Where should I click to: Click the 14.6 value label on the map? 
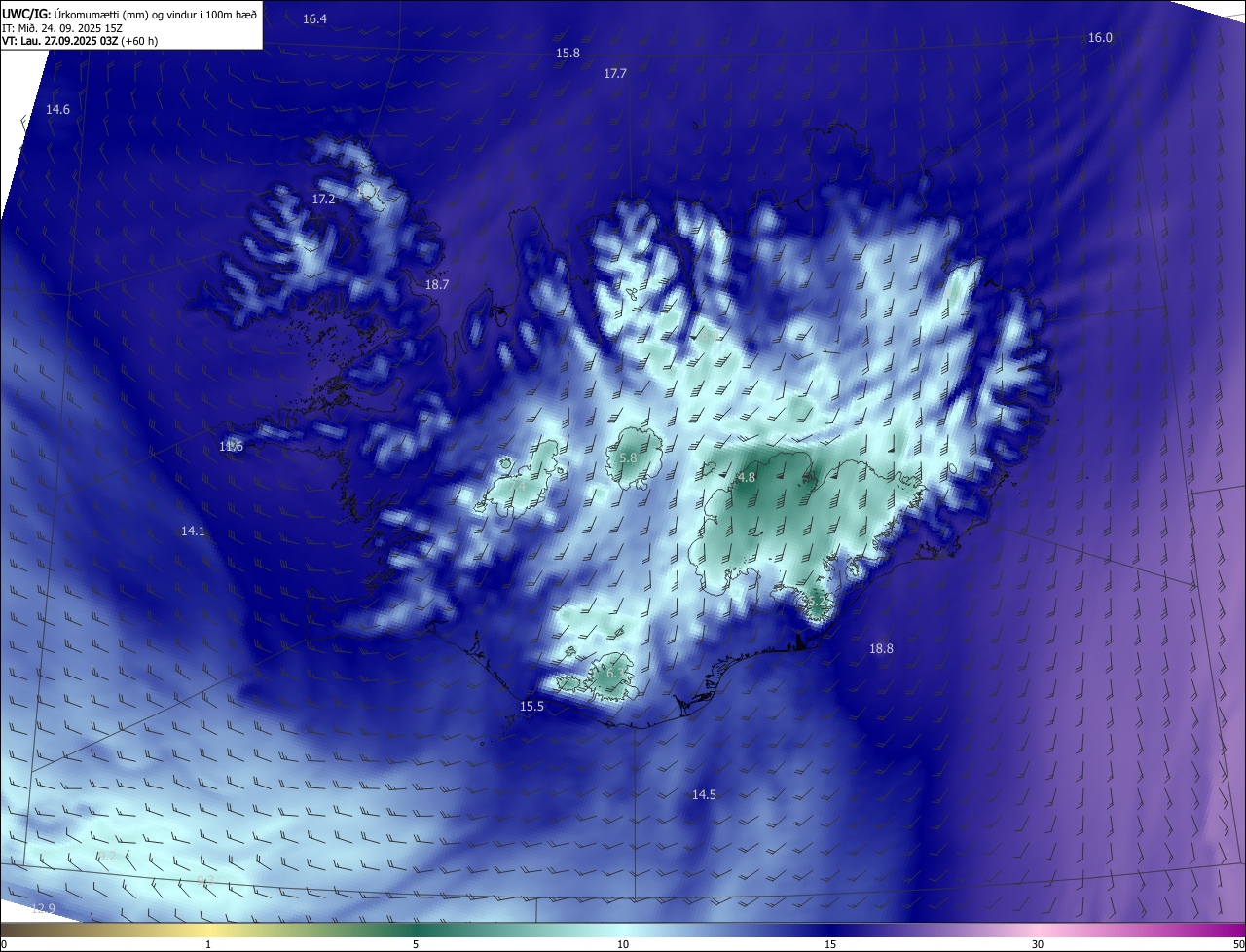click(x=58, y=110)
